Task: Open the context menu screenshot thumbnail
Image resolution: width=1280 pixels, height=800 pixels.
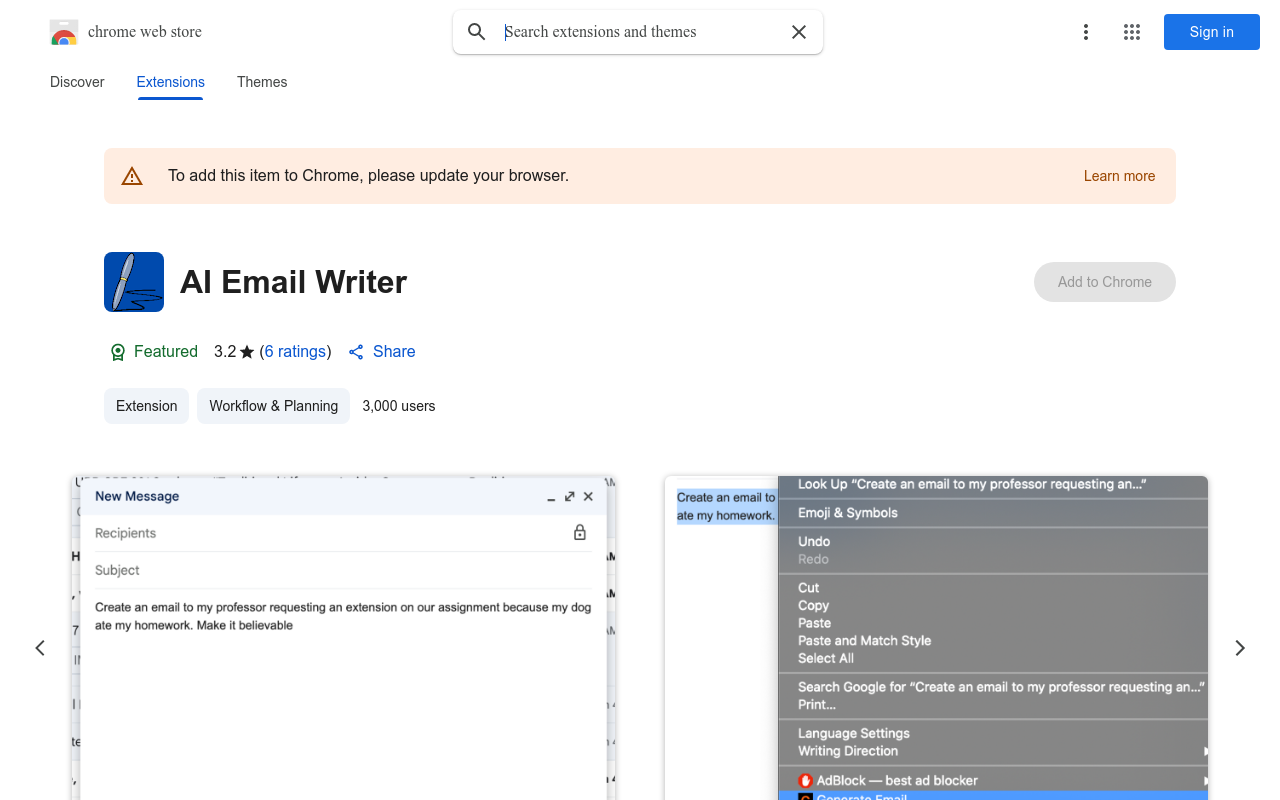Action: (x=936, y=638)
